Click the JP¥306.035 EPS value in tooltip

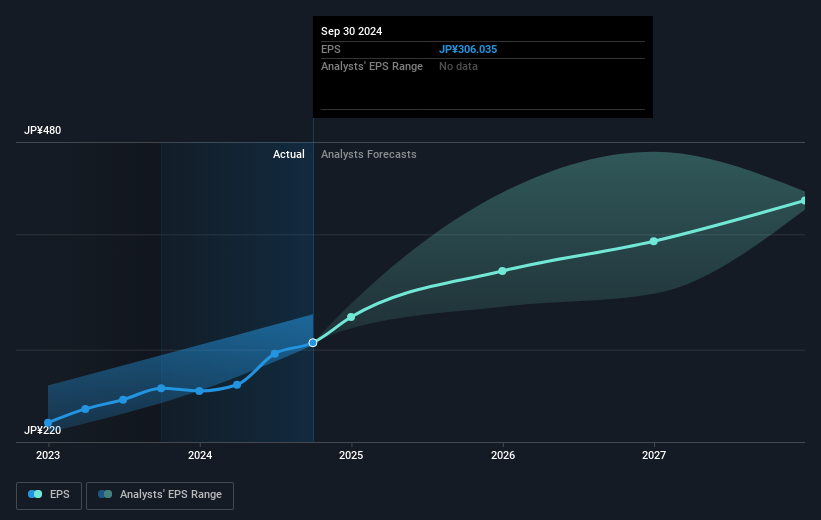(x=468, y=49)
